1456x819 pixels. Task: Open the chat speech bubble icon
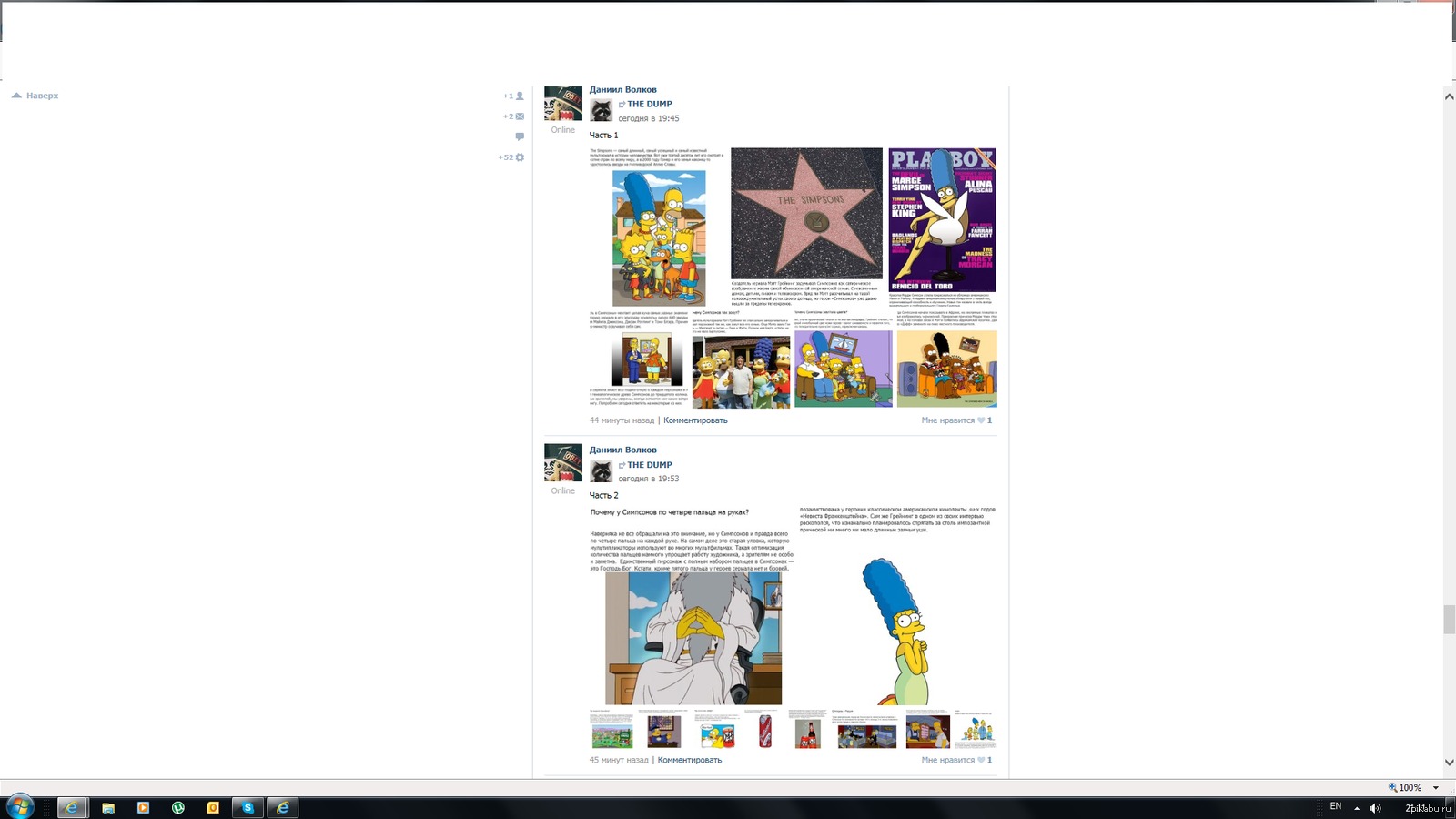pos(520,136)
